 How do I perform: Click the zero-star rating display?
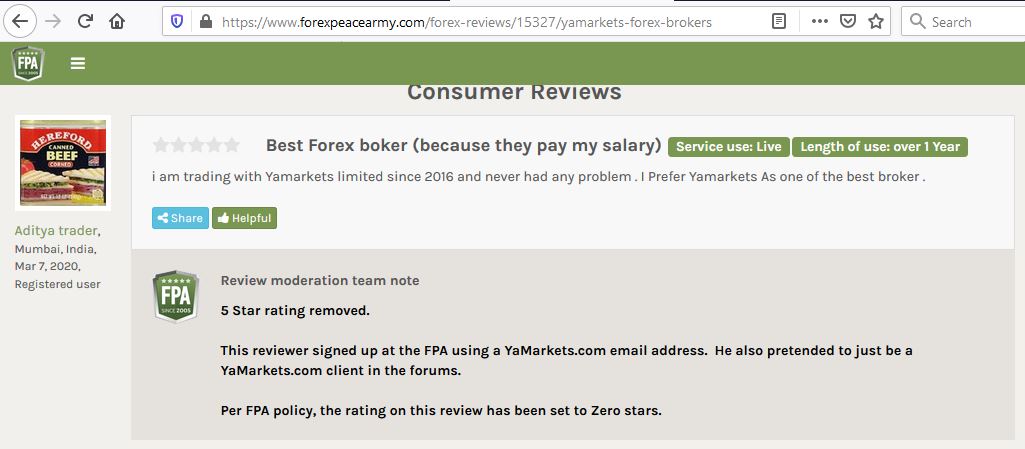click(x=196, y=145)
